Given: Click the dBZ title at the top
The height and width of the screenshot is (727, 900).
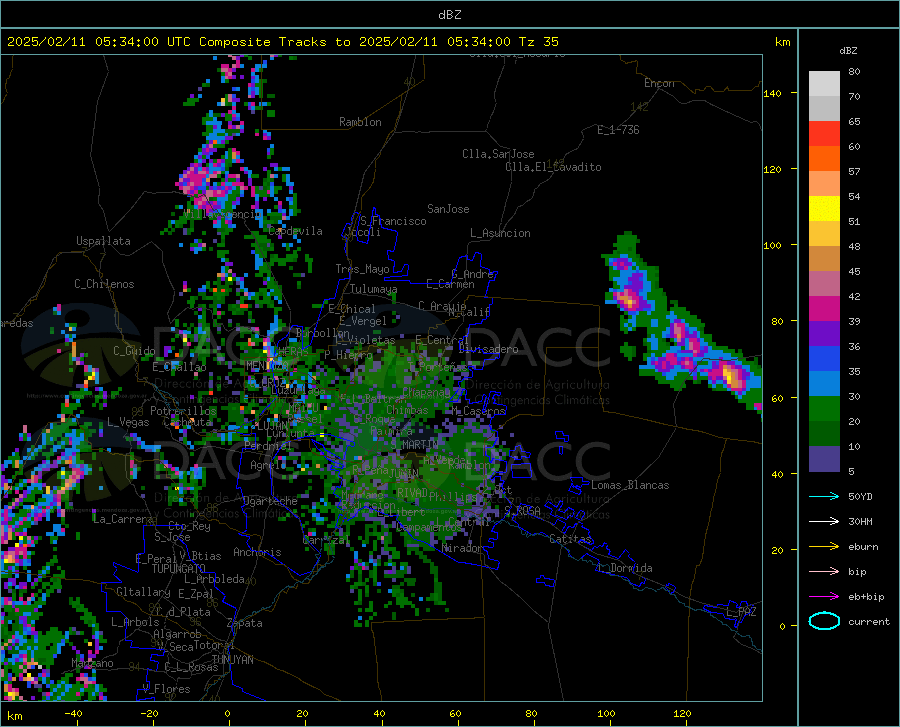Looking at the screenshot, I should pos(449,15).
